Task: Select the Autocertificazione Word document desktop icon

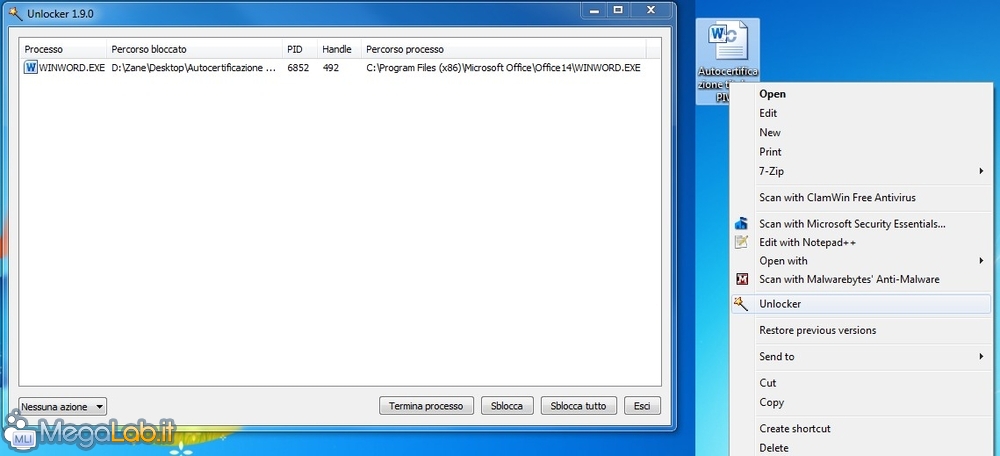Action: [x=728, y=61]
